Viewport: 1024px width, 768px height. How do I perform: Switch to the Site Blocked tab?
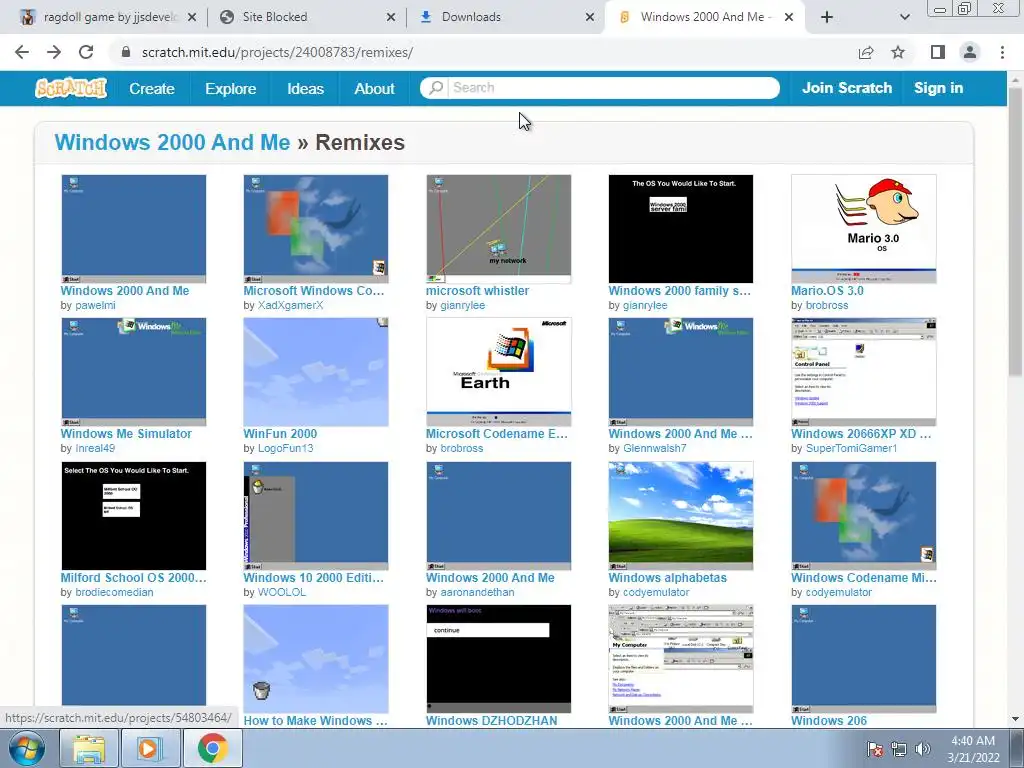point(307,17)
